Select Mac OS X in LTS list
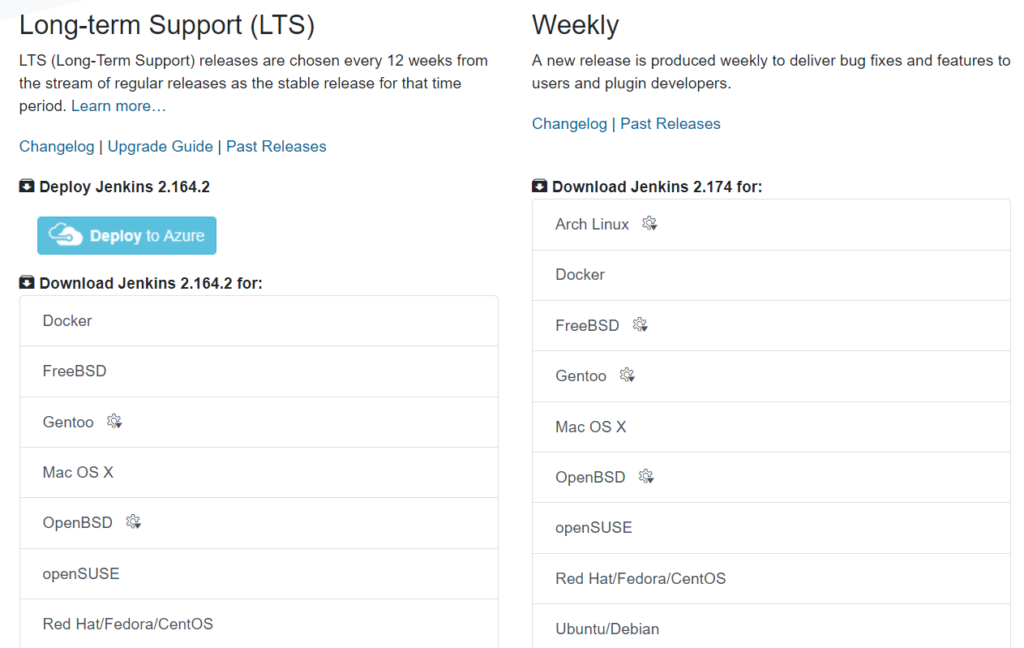This screenshot has width=1024, height=648. tap(259, 472)
